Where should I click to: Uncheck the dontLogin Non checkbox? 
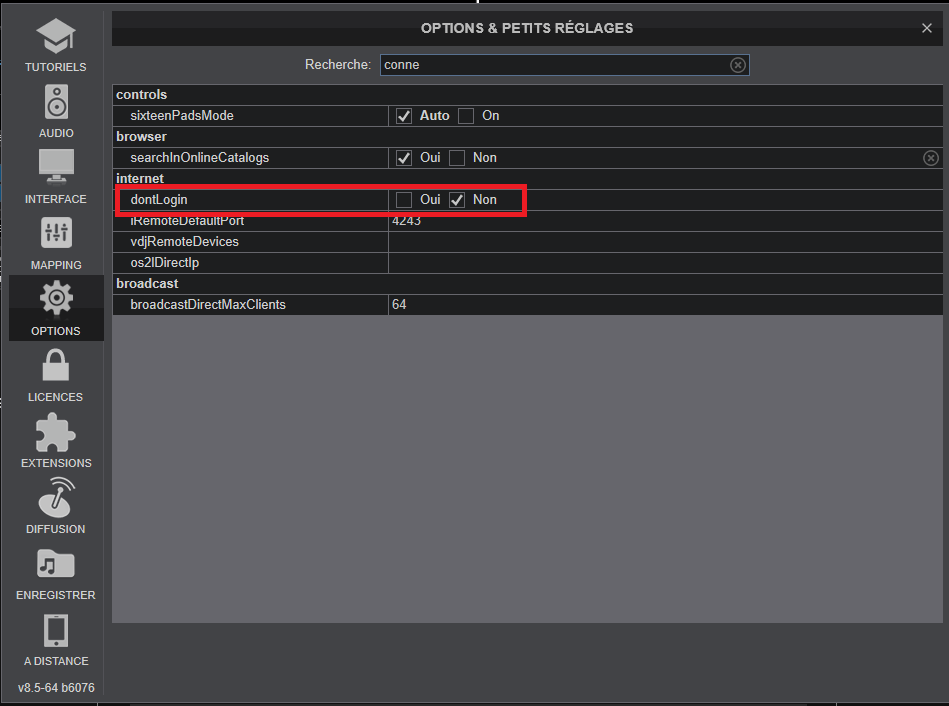click(x=457, y=200)
